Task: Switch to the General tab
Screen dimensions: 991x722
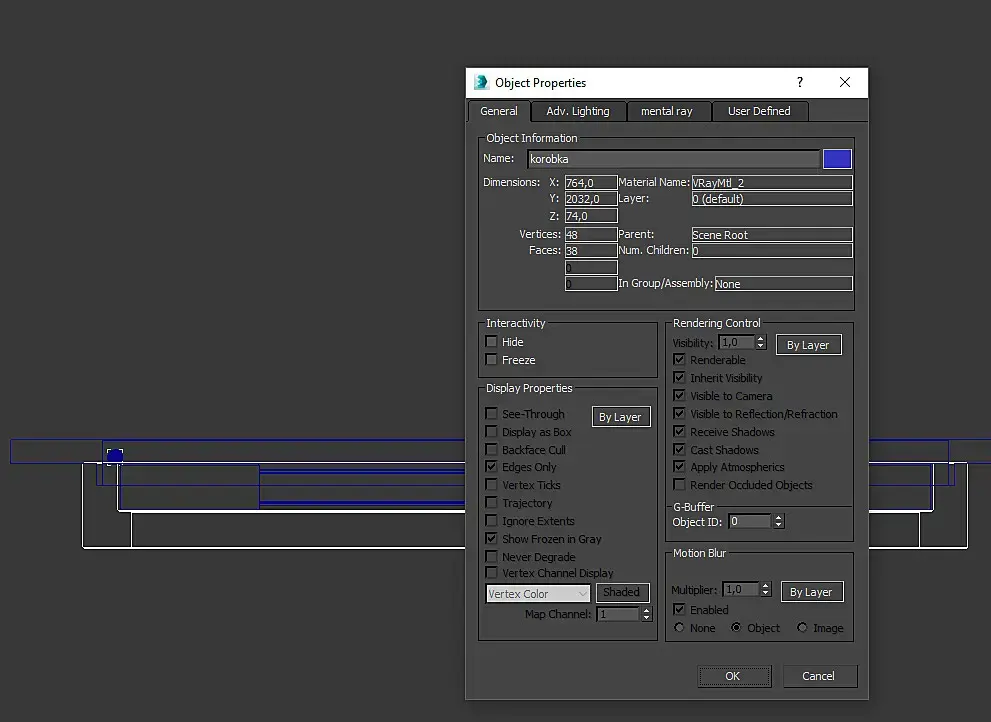Action: [499, 111]
